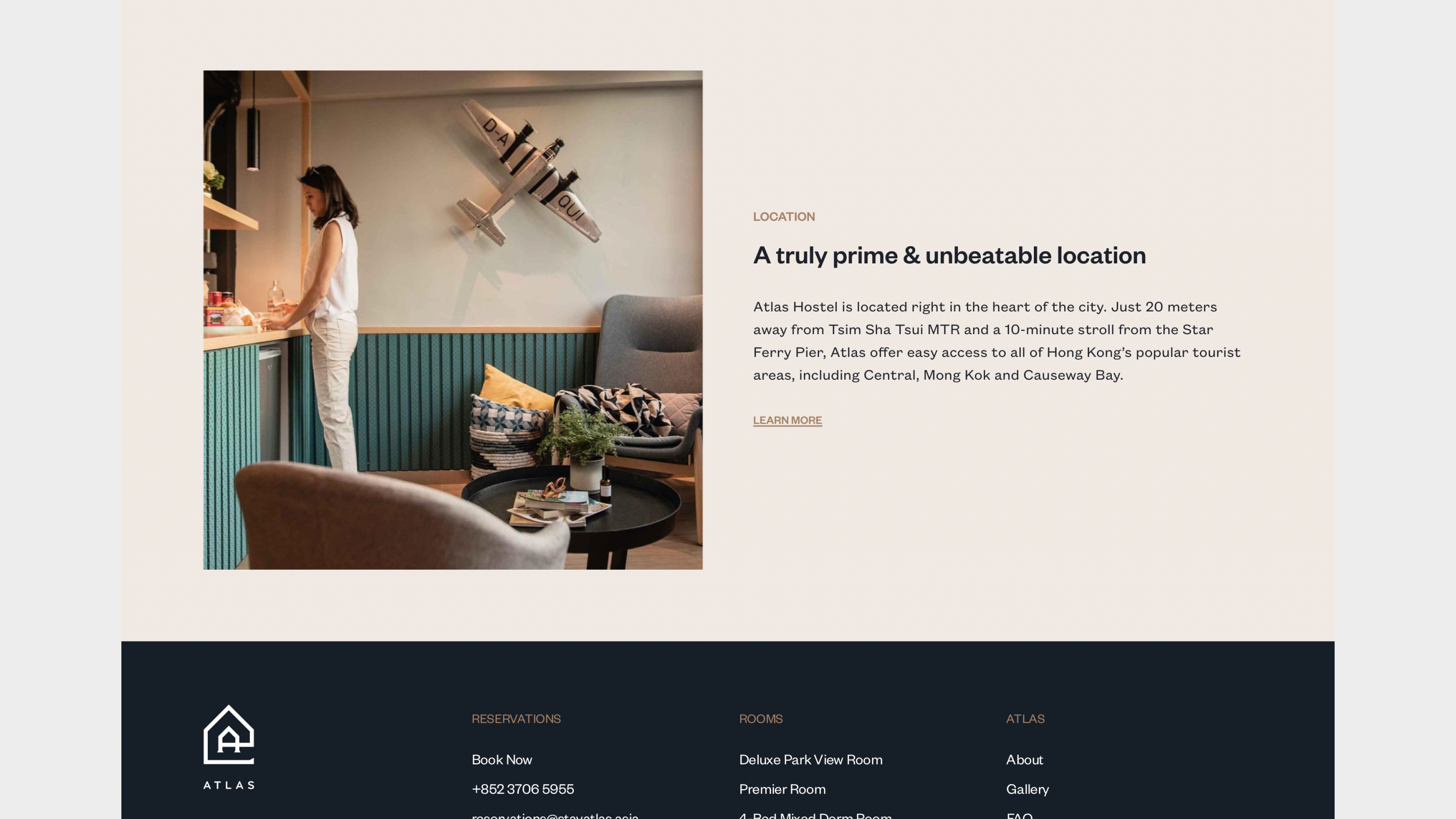The image size is (1456, 819).
Task: Click the Location section label
Action: pos(784,216)
